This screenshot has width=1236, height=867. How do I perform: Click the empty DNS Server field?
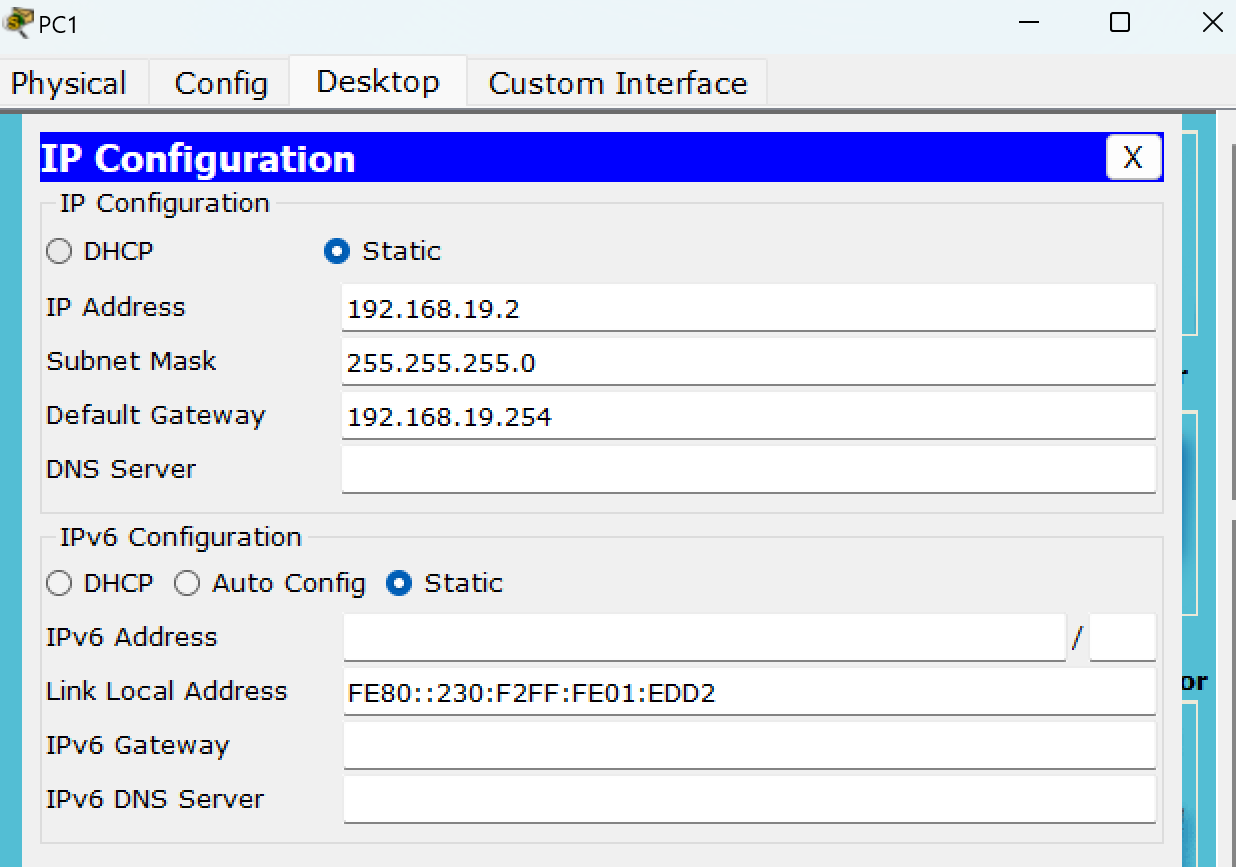(x=749, y=470)
